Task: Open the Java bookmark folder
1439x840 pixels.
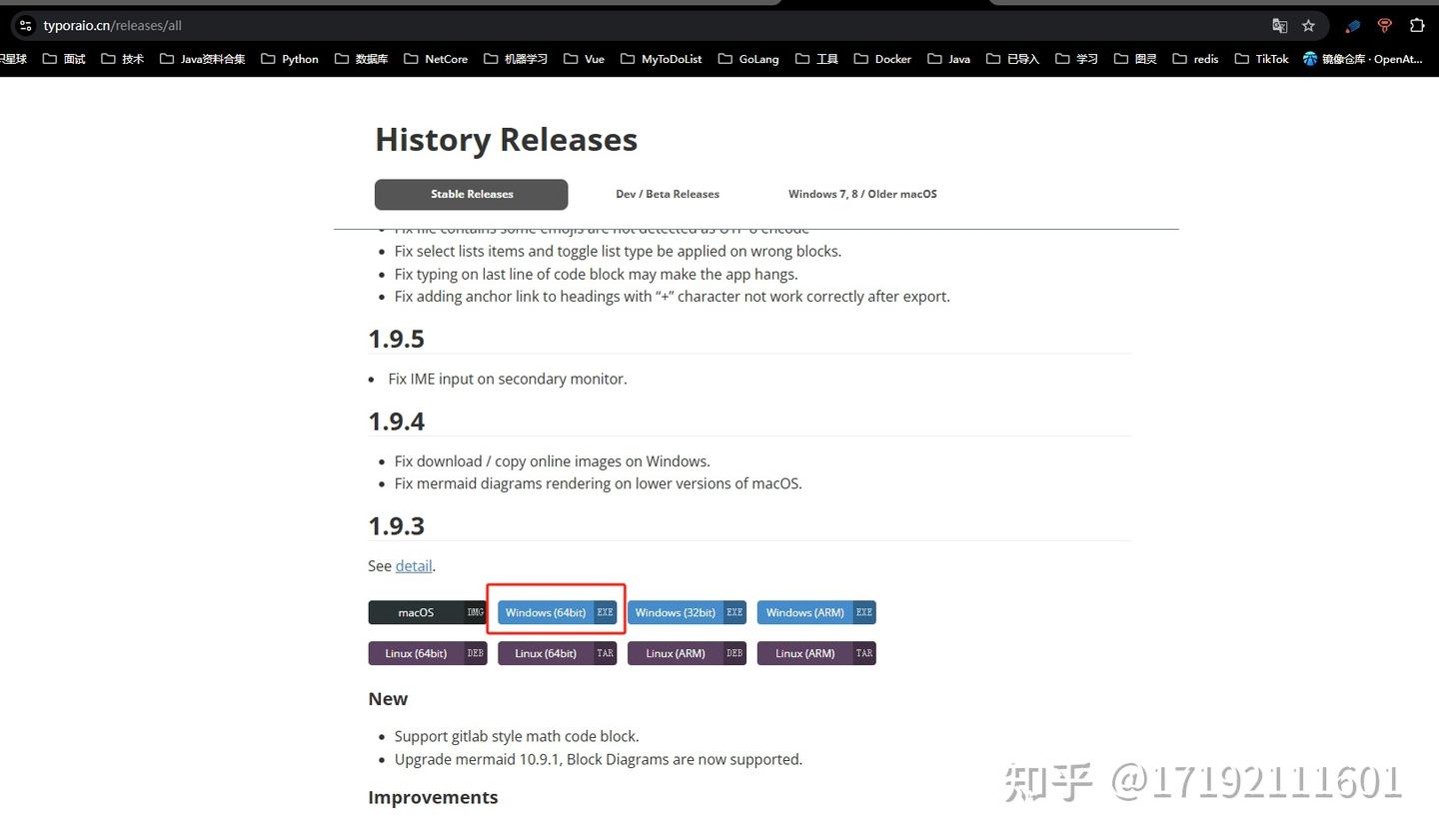Action: pyautogui.click(x=948, y=59)
